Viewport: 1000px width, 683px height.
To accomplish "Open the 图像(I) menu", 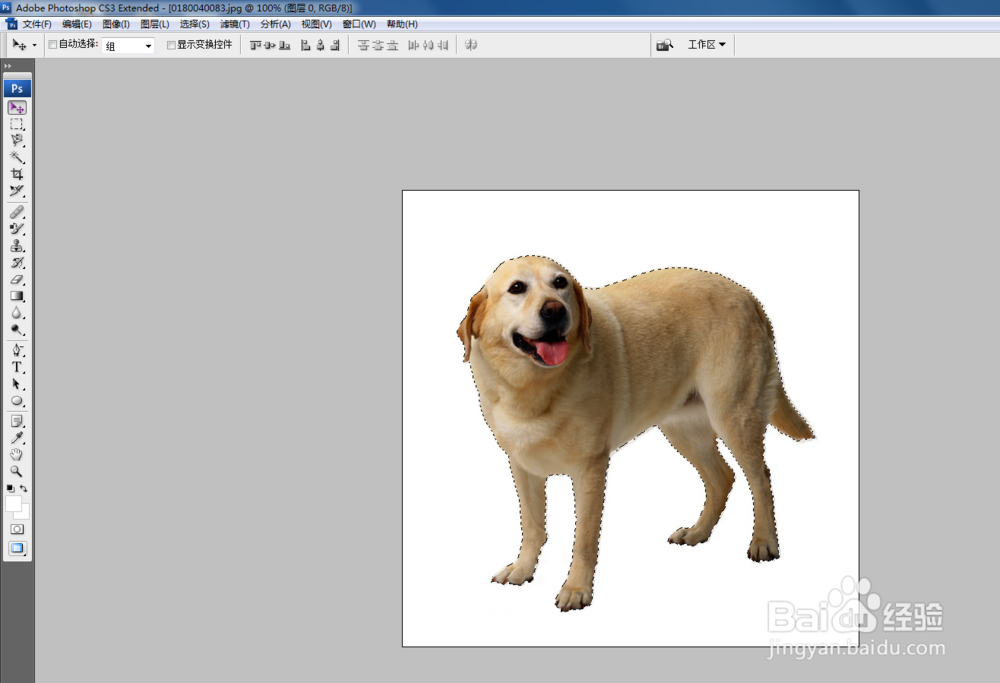I will point(116,24).
